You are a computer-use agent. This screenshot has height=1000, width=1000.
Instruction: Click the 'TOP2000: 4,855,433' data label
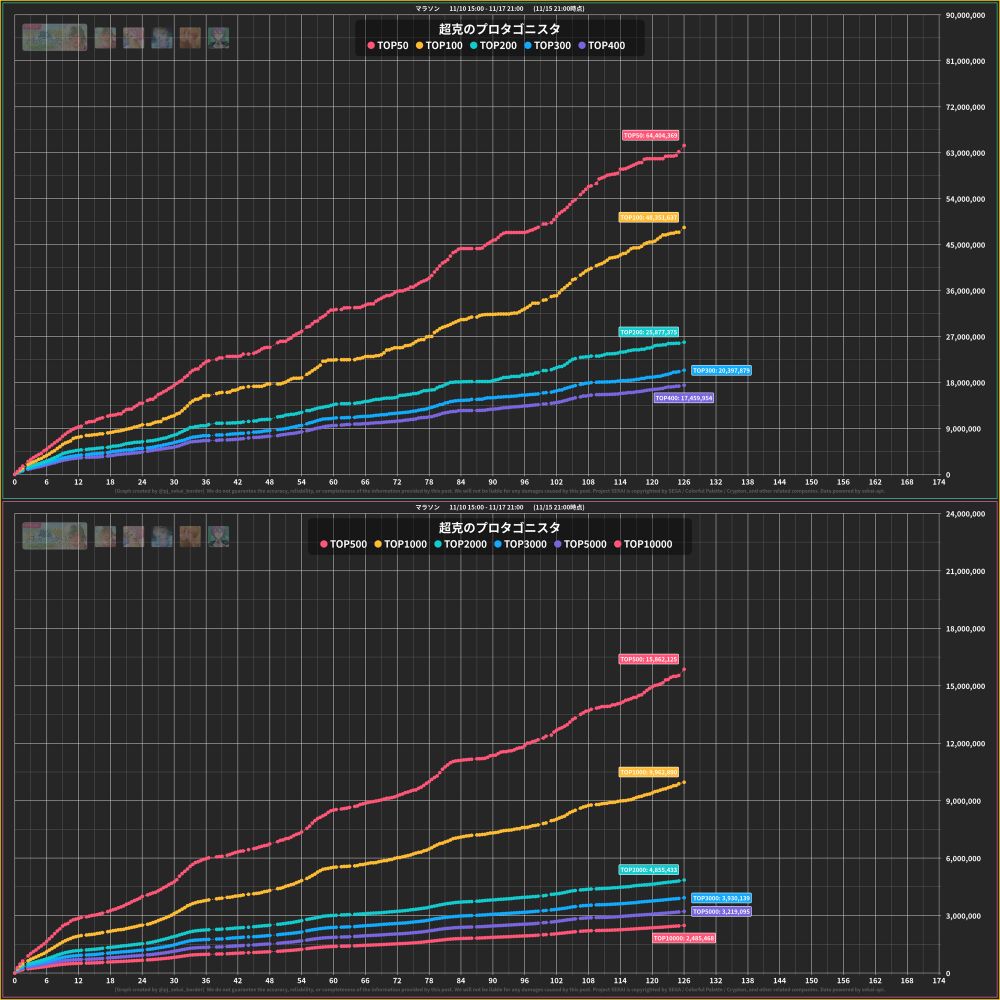coord(649,870)
